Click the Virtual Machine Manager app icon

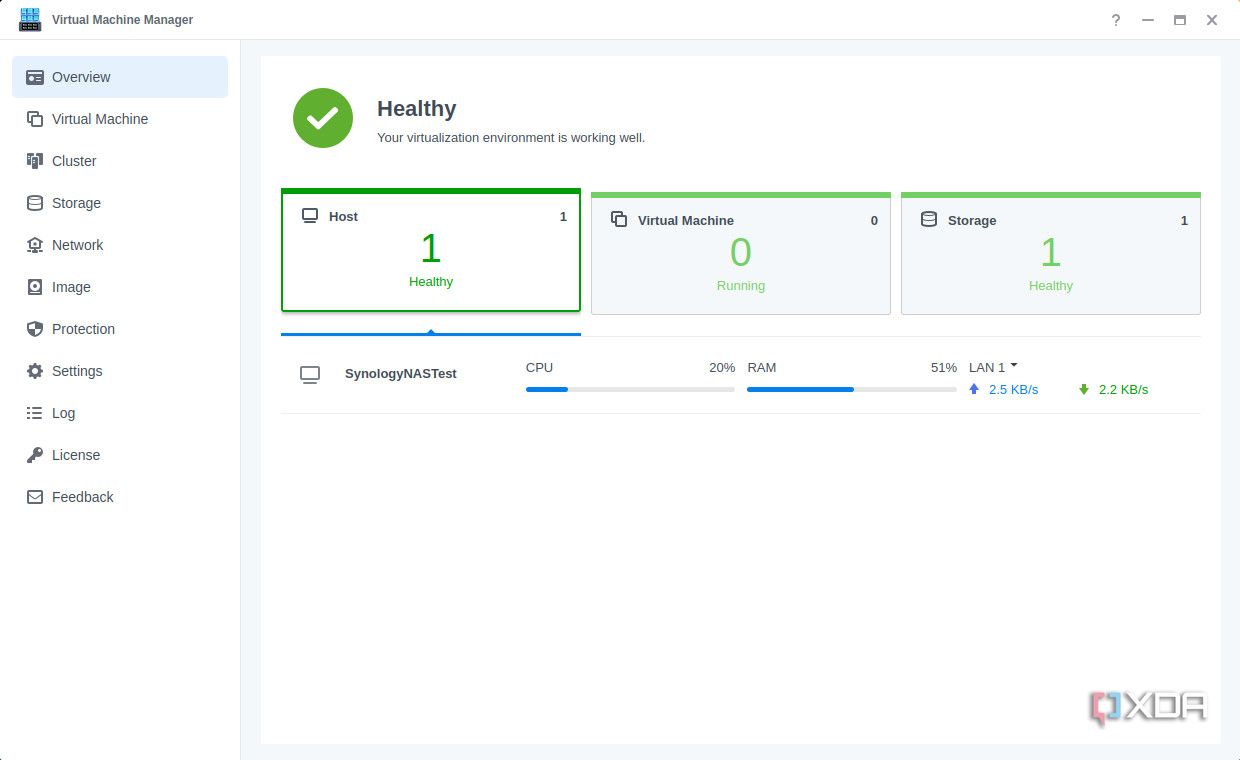tap(30, 19)
